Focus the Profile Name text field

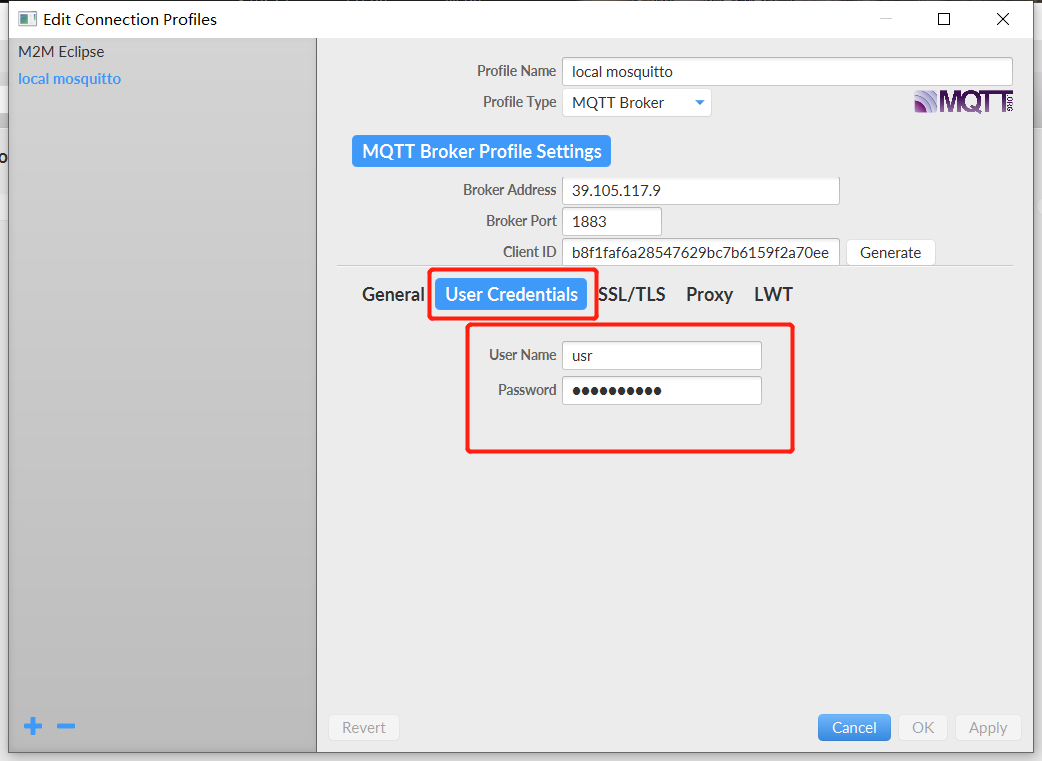(x=787, y=72)
